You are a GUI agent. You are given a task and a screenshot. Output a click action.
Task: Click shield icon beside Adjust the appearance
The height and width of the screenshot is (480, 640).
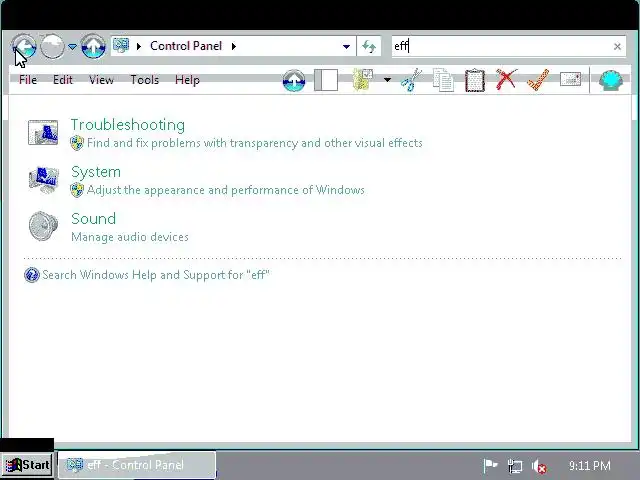(77, 190)
